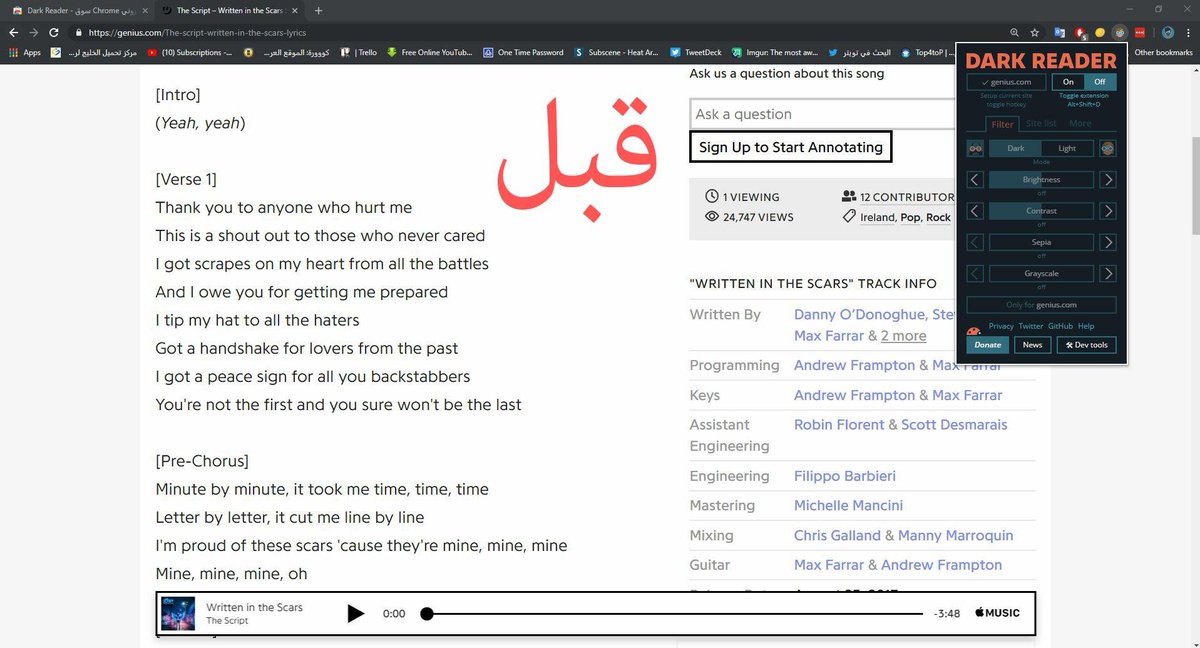1200x648 pixels.
Task: Decrease Sepia with left arrow
Action: (975, 242)
